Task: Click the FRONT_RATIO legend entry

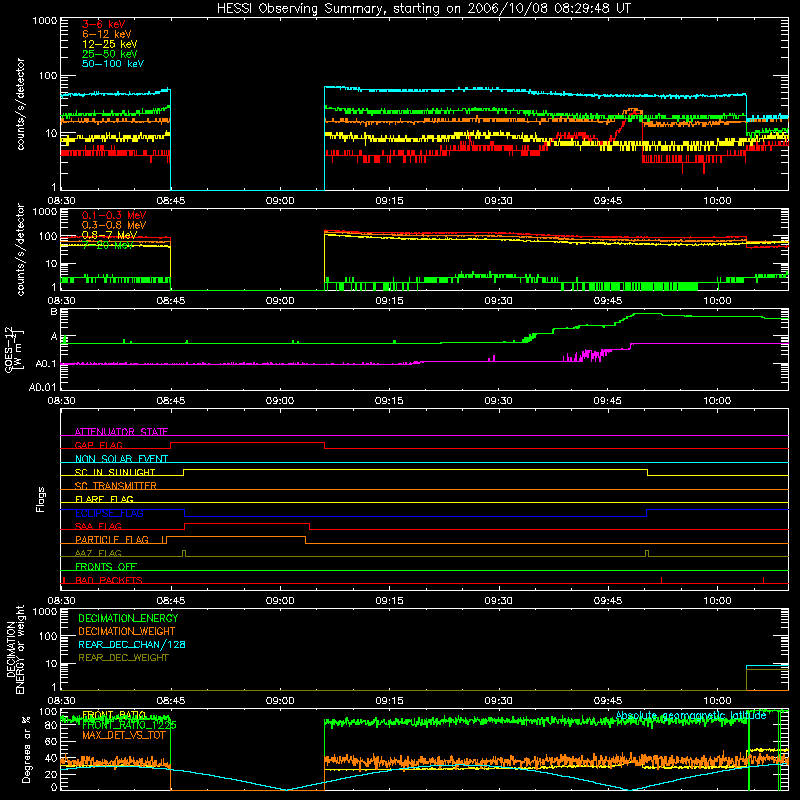Action: (x=114, y=715)
